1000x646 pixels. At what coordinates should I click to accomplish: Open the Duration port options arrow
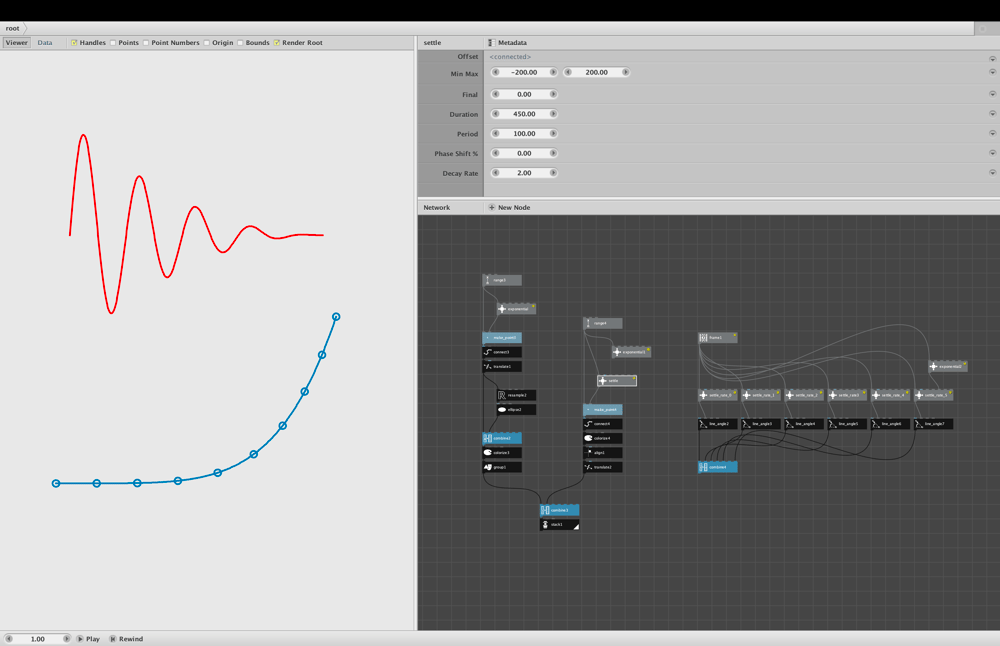click(x=992, y=114)
